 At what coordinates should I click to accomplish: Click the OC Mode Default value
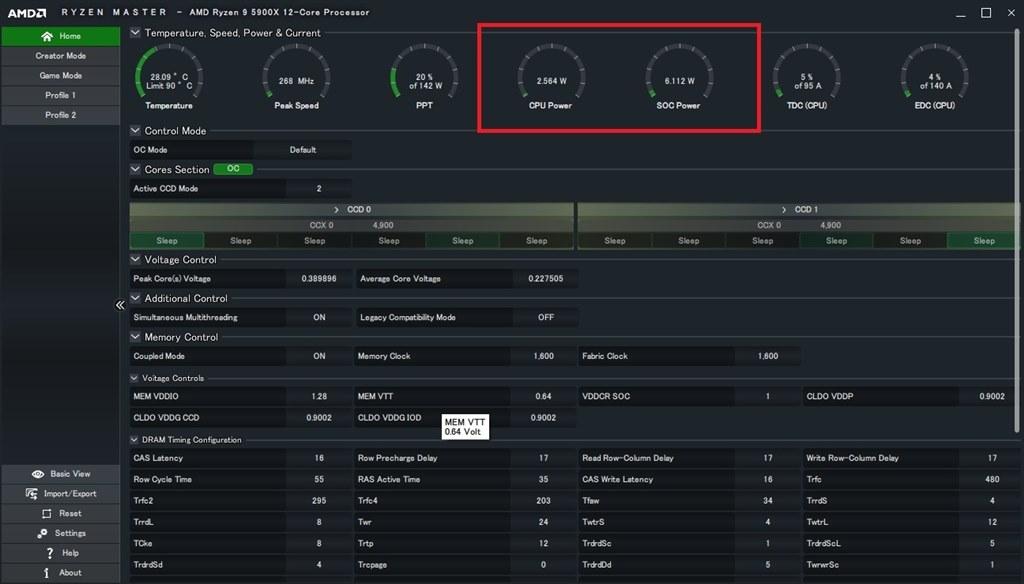[x=302, y=150]
